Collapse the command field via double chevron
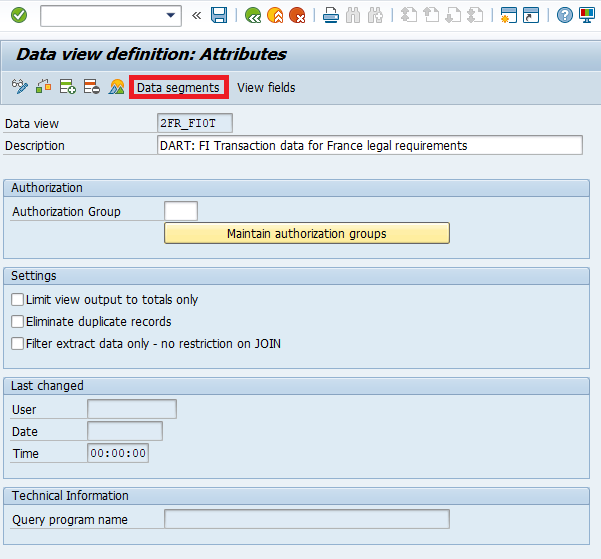This screenshot has height=559, width=601. pos(196,15)
